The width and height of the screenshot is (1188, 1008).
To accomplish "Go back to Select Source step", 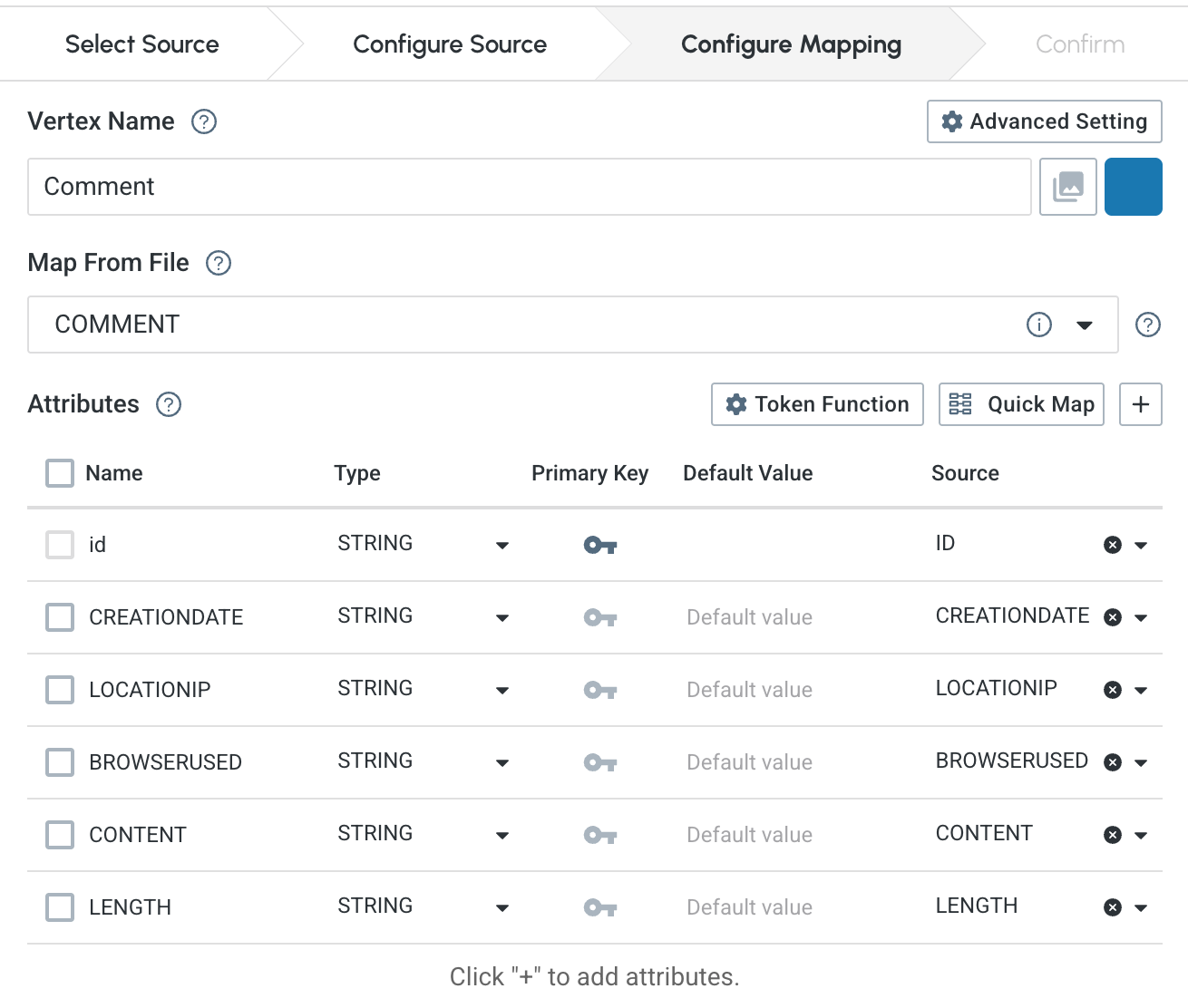I will coord(141,44).
